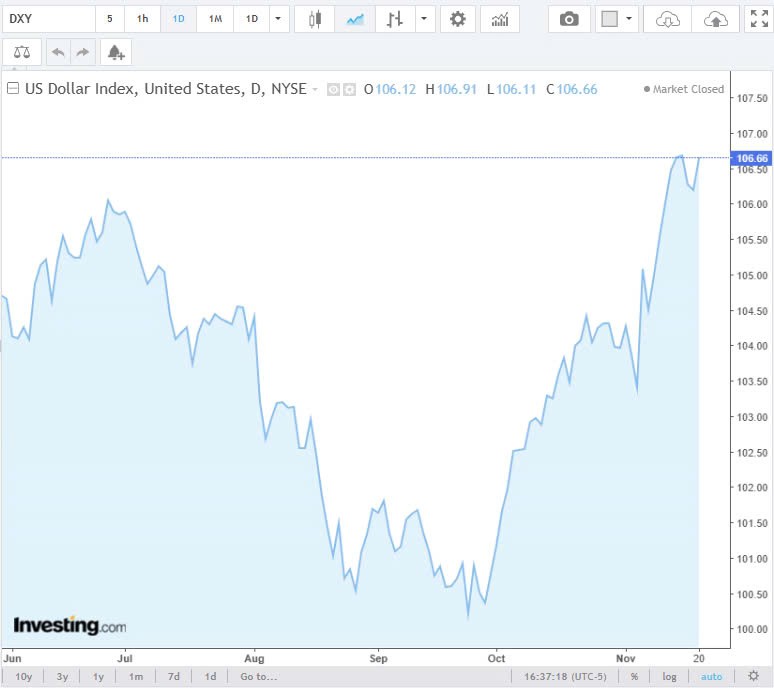This screenshot has height=688, width=774.
Task: Take a chart snapshot with camera icon
Action: point(569,19)
